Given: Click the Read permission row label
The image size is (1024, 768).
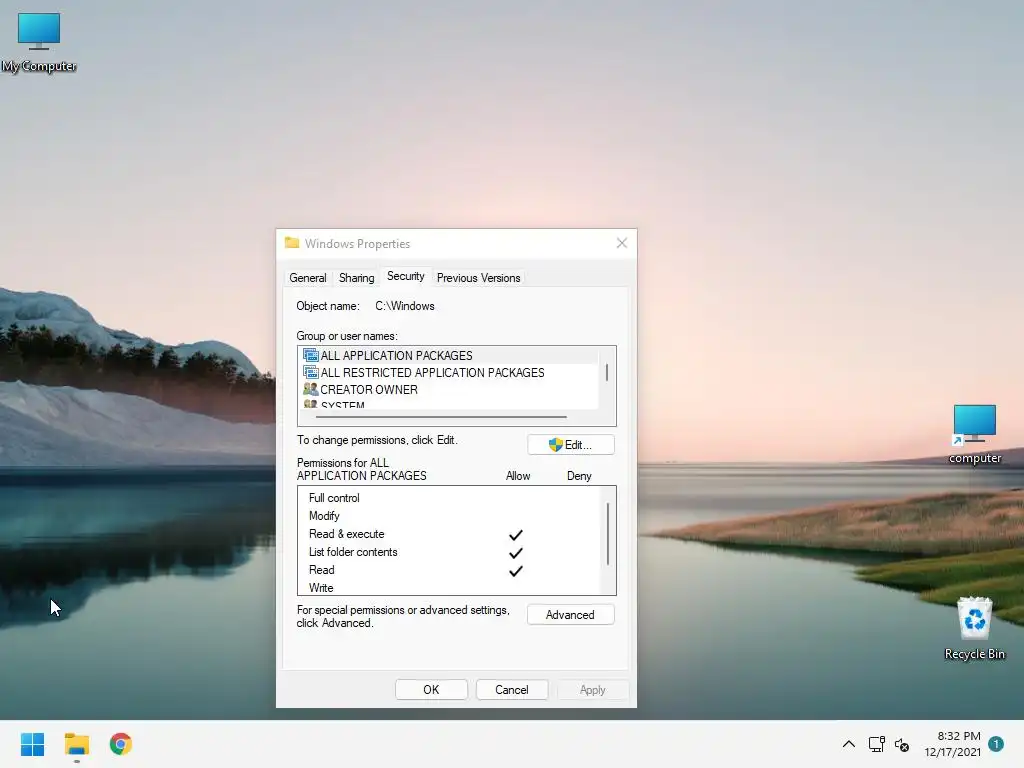Looking at the screenshot, I should pos(321,570).
